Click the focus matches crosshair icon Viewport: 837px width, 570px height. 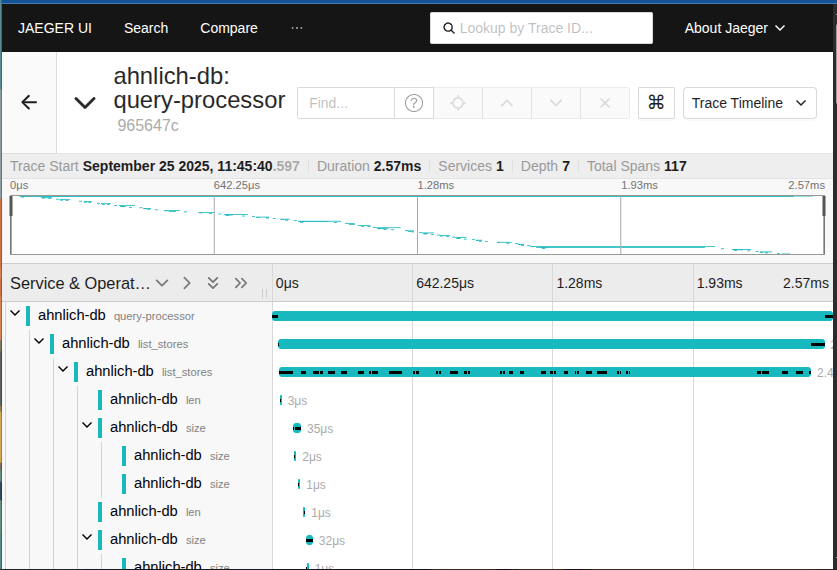tap(458, 103)
